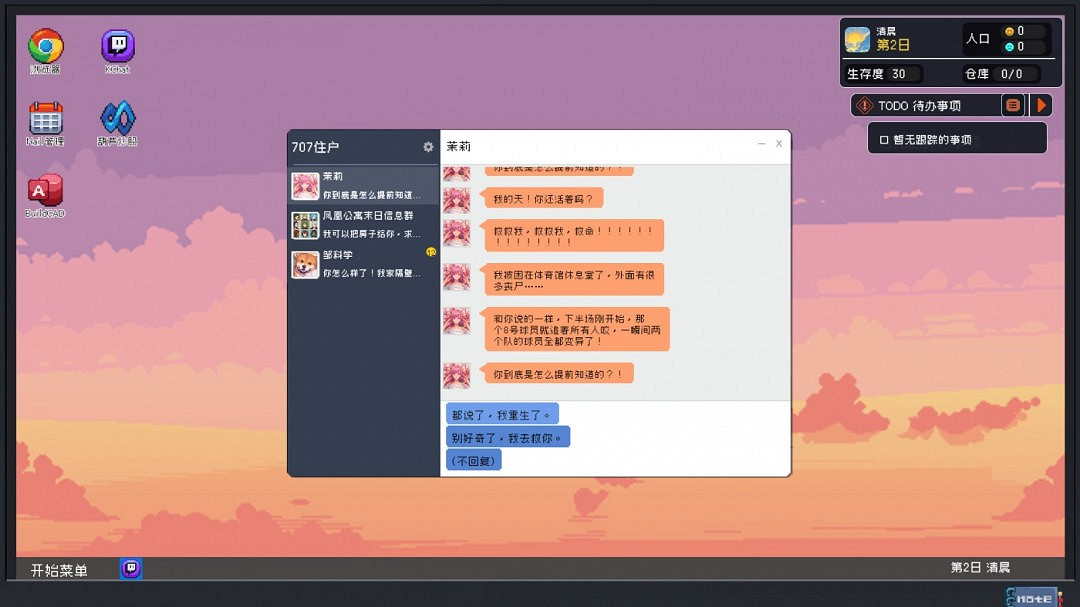
Task: Click the morning weather icon showing 第2日
Action: (858, 38)
